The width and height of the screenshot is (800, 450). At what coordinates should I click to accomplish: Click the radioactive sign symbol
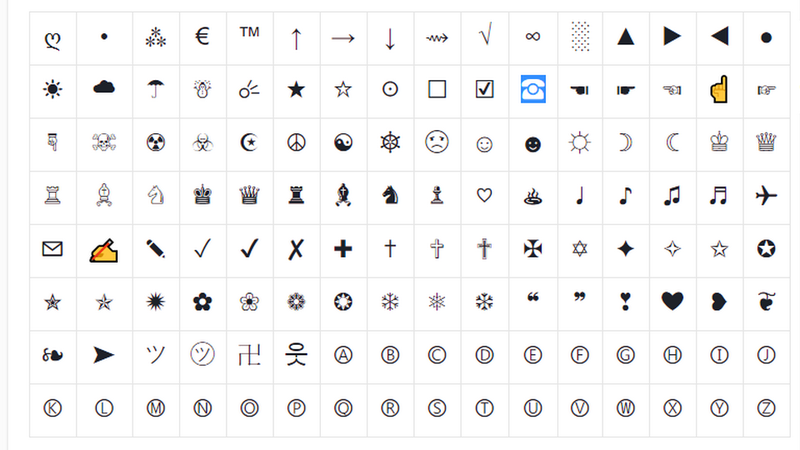point(156,143)
